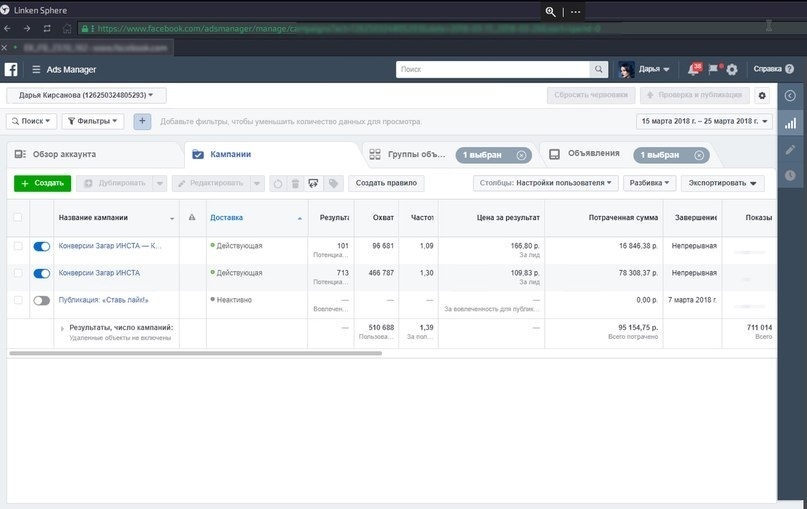
Task: Click the pencil edit icon in sidebar
Action: click(790, 150)
